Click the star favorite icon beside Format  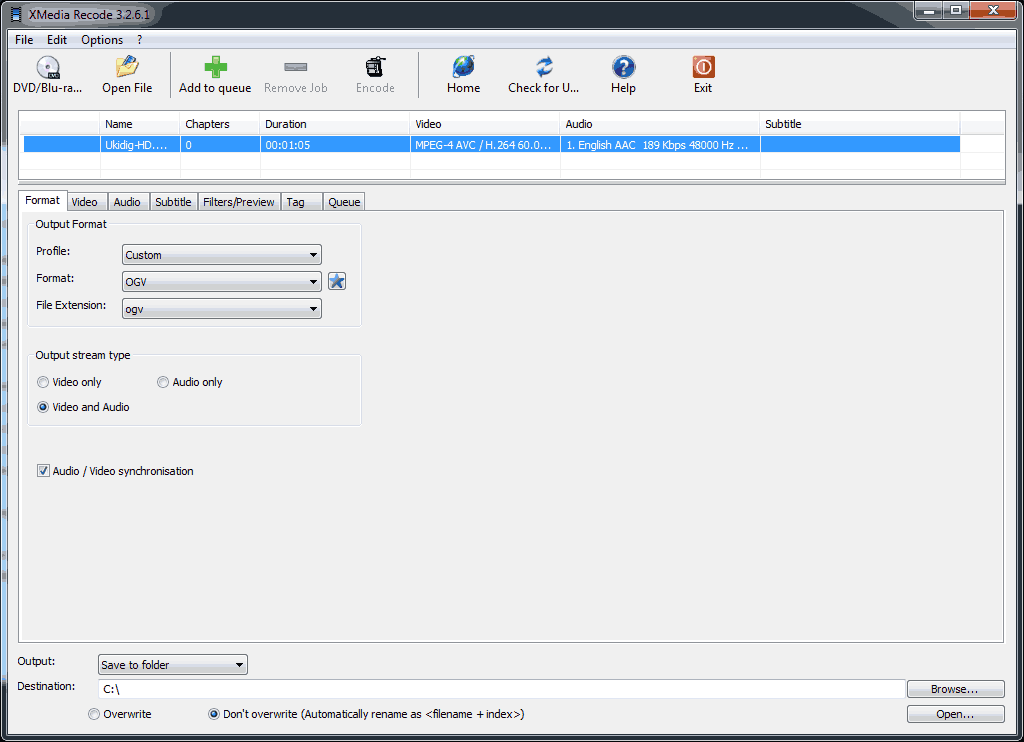(x=336, y=282)
